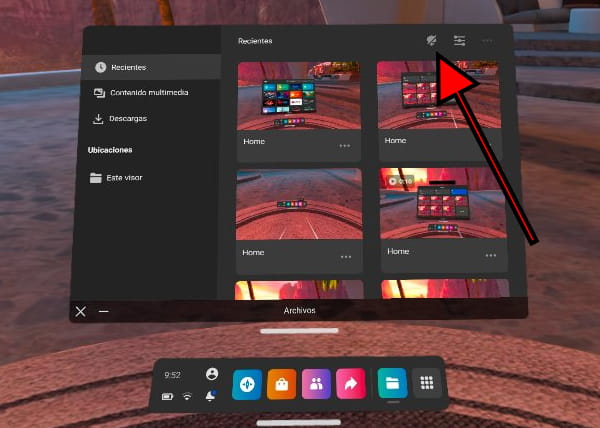Open options dots of the Home video card

491,255
